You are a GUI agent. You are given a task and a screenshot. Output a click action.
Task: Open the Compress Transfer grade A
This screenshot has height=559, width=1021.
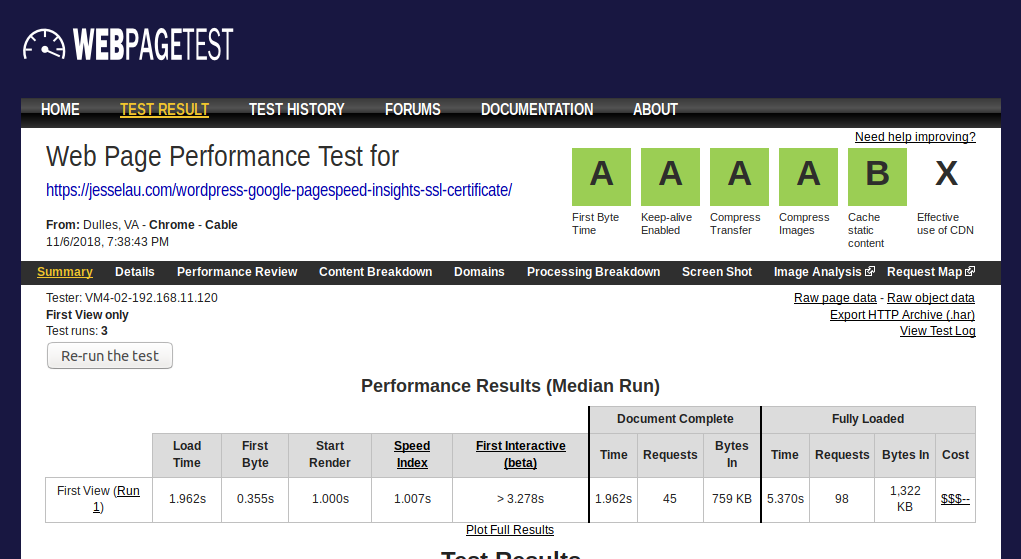click(x=739, y=177)
